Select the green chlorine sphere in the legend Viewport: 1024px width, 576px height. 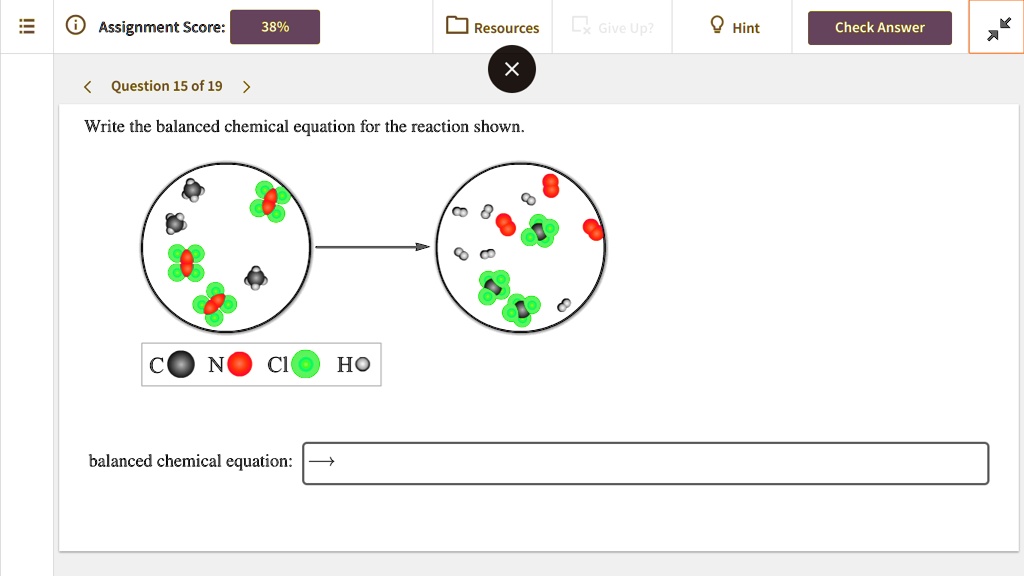305,364
